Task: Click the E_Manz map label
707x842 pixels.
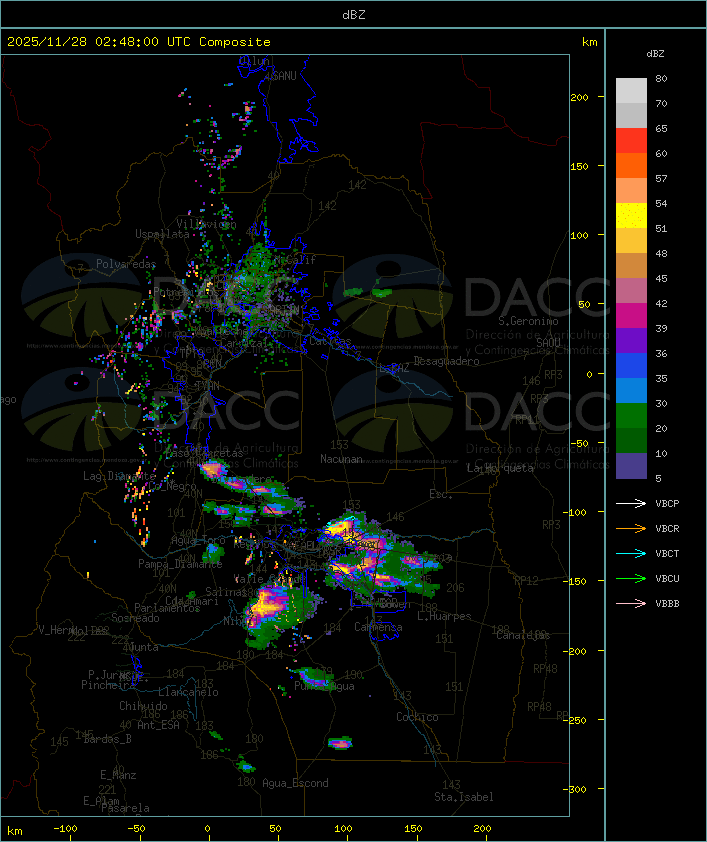Action: (118, 775)
